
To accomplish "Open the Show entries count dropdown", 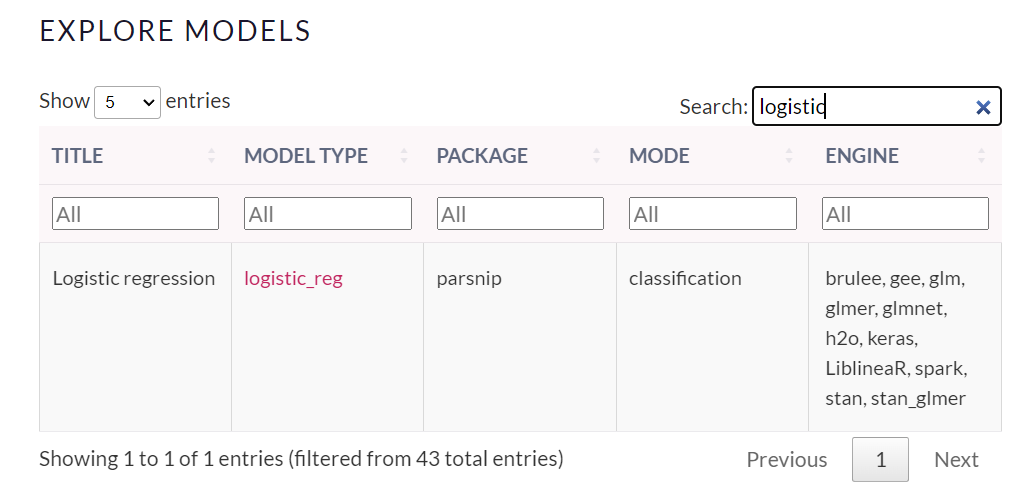I will 127,102.
